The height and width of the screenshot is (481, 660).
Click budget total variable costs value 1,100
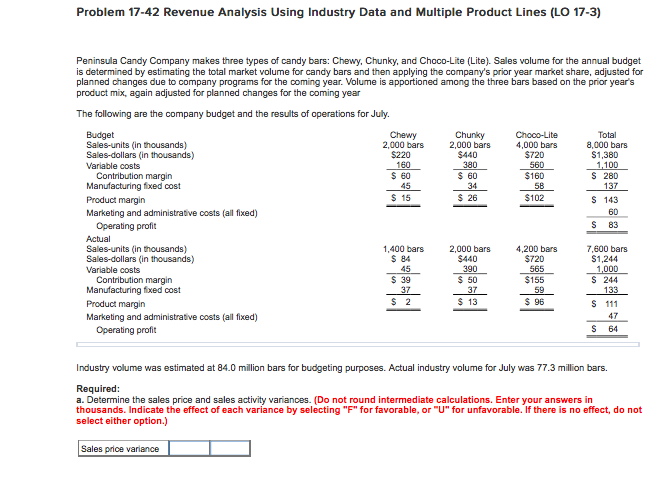tap(607, 165)
